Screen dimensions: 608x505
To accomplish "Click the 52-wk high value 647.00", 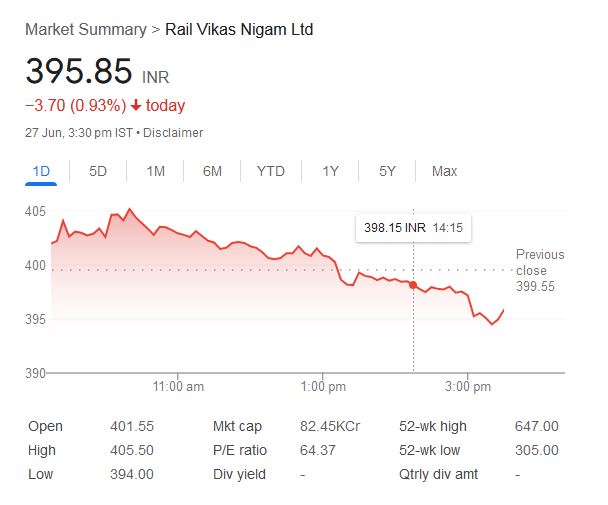I will [537, 426].
